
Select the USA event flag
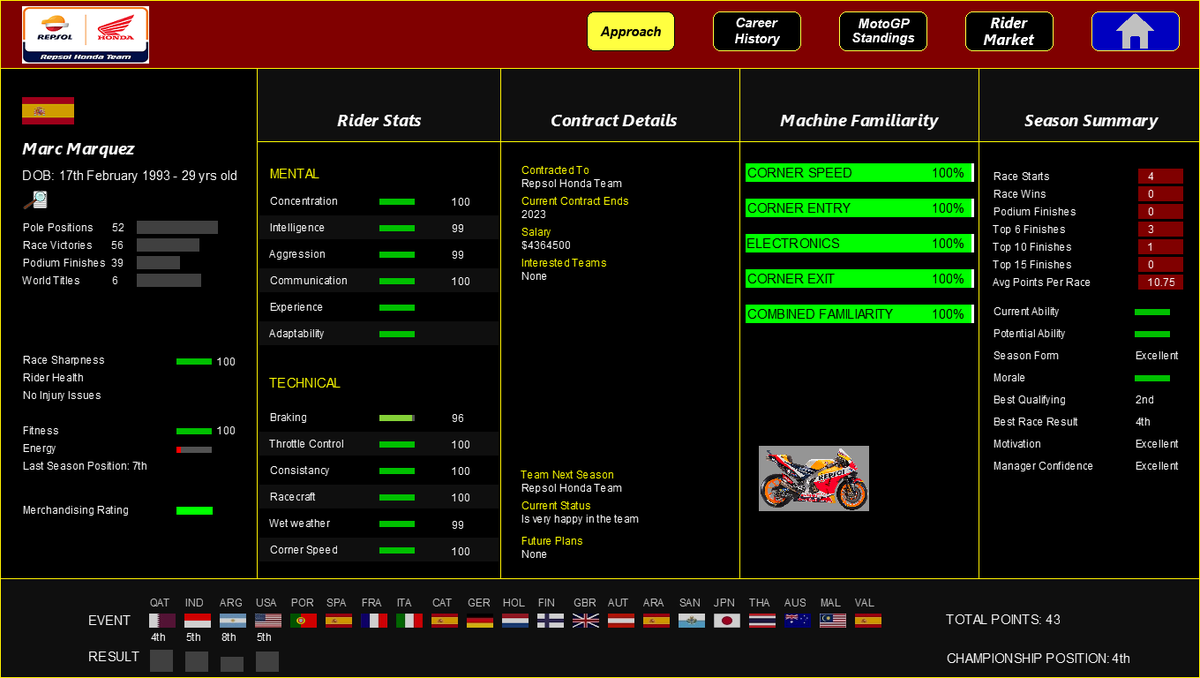pos(268,620)
